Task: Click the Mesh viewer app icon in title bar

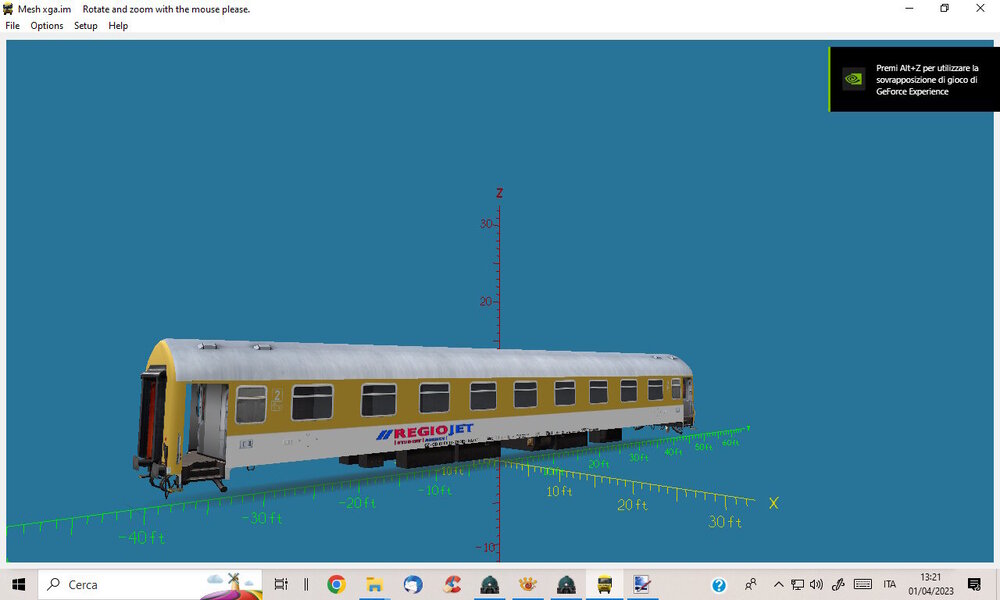Action: click(8, 9)
